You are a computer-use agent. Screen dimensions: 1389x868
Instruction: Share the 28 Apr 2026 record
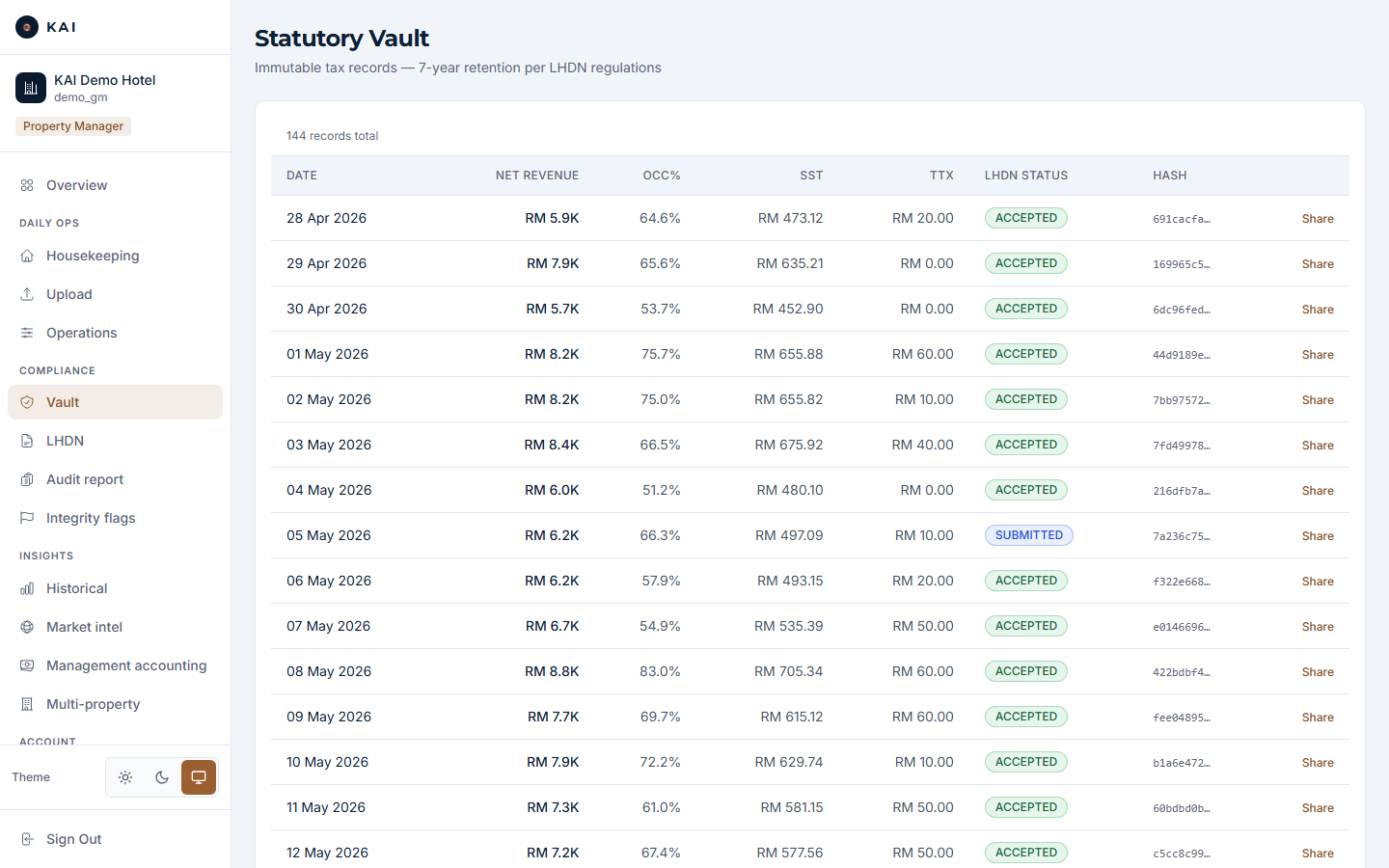point(1318,219)
